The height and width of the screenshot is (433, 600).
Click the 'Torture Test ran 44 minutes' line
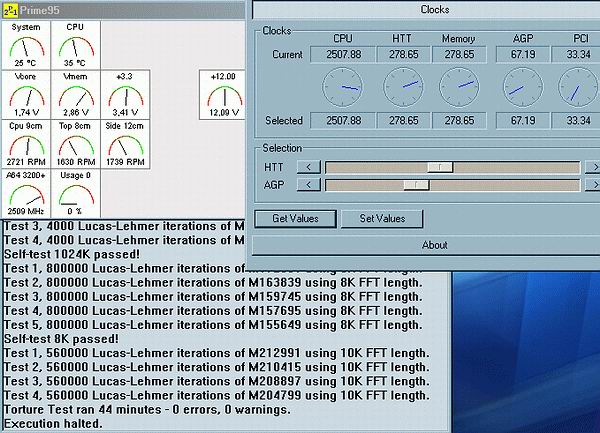click(147, 410)
